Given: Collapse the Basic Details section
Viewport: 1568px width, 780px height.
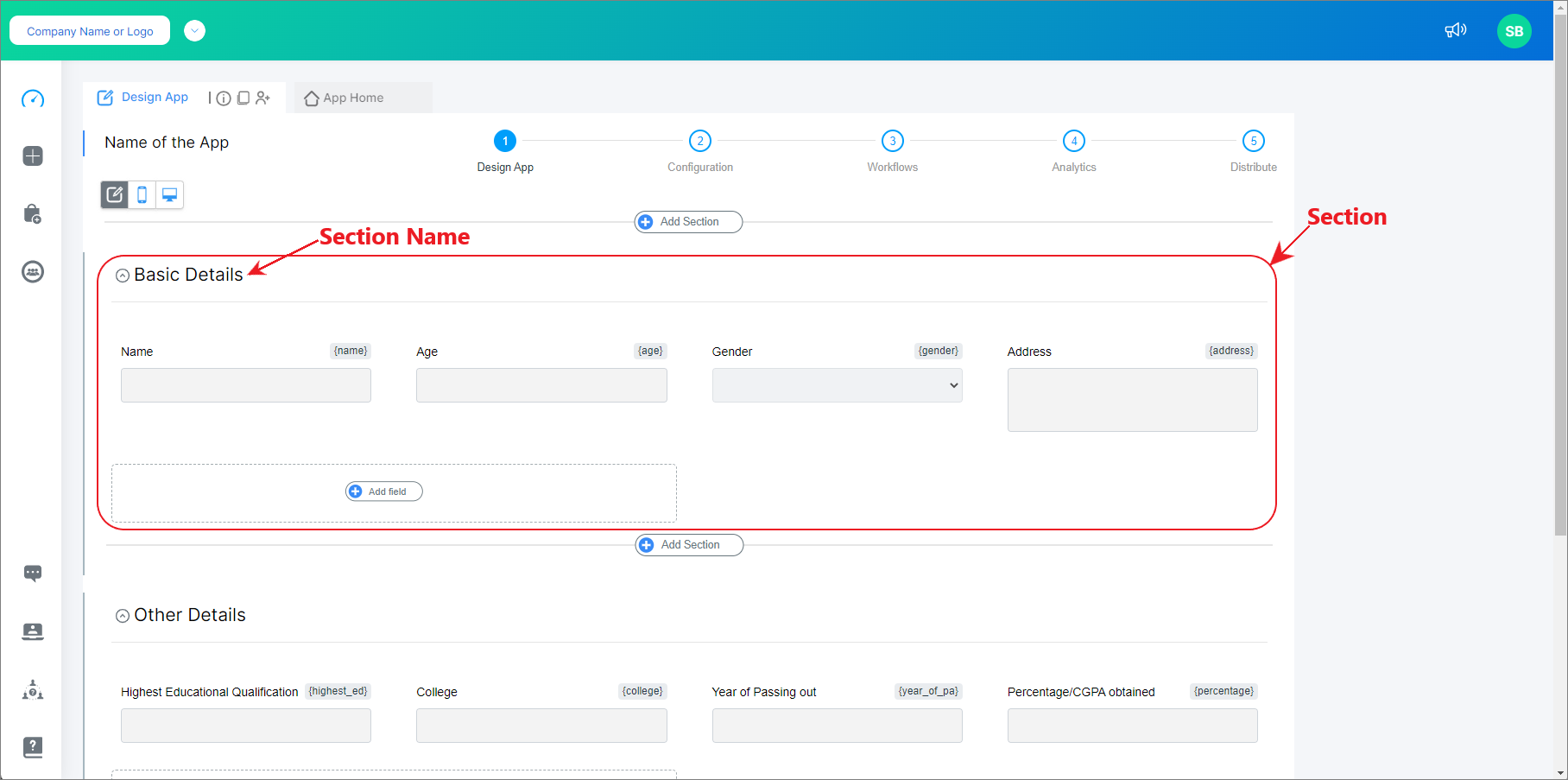Looking at the screenshot, I should [123, 275].
